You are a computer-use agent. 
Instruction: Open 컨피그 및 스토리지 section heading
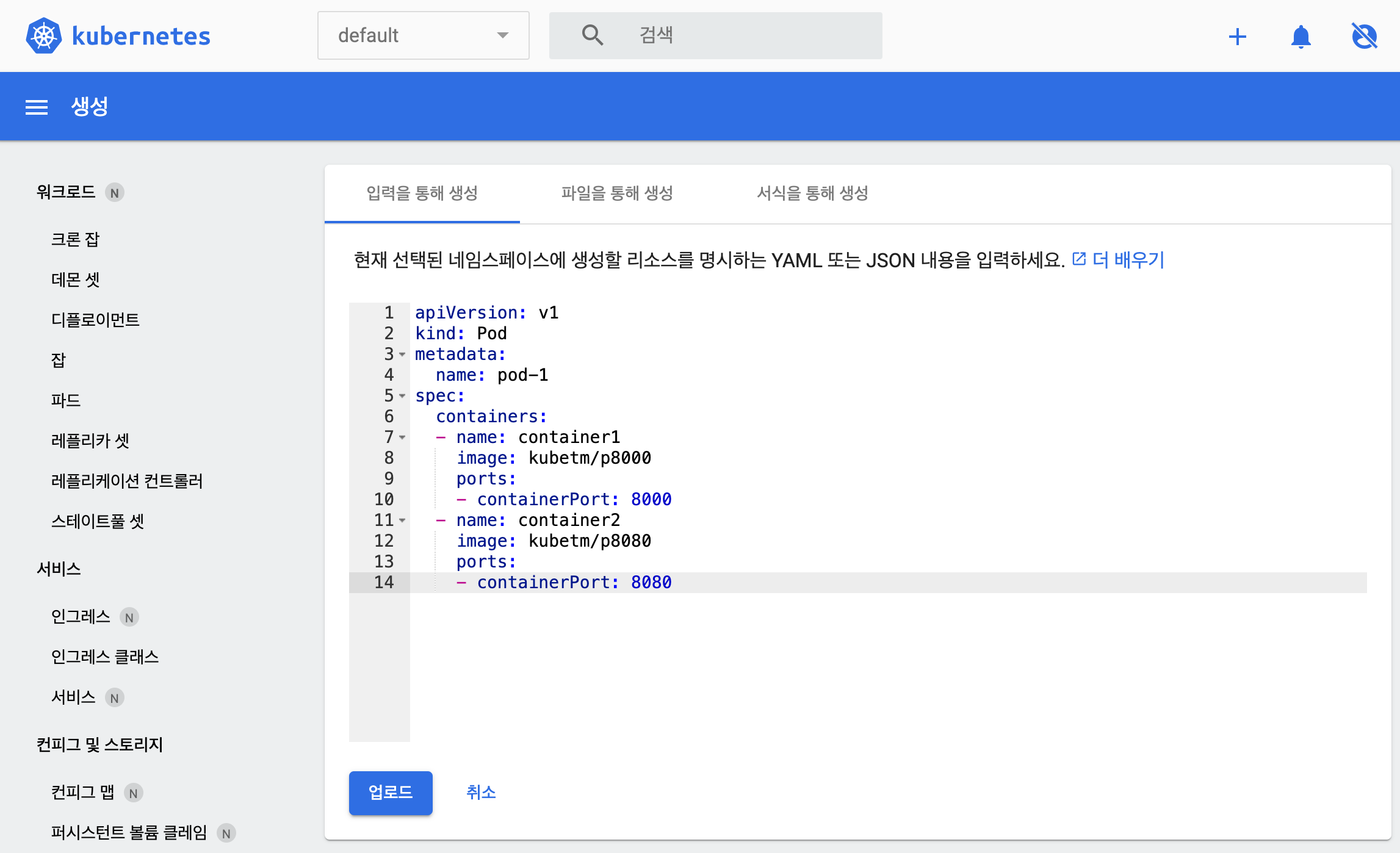point(99,744)
